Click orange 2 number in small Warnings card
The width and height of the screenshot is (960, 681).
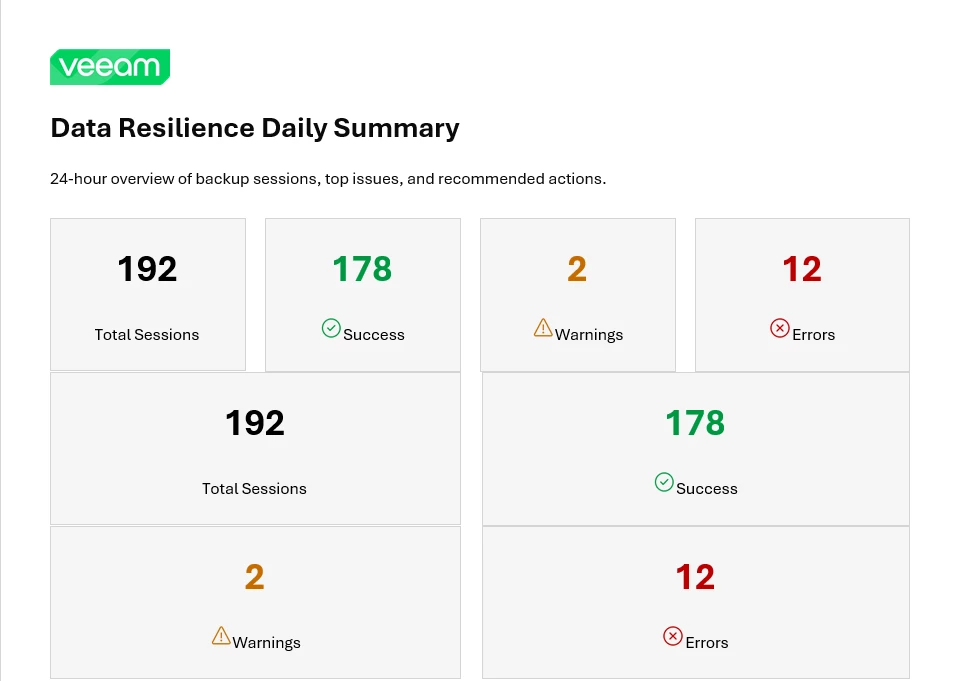[x=577, y=269]
